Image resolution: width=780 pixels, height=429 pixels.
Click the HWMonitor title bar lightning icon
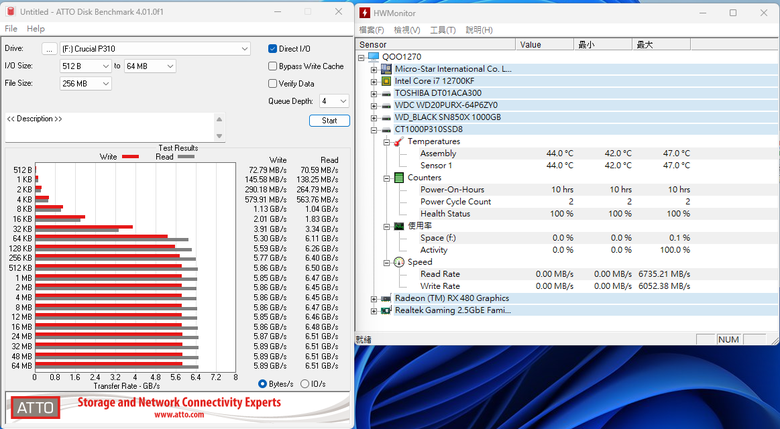point(365,13)
